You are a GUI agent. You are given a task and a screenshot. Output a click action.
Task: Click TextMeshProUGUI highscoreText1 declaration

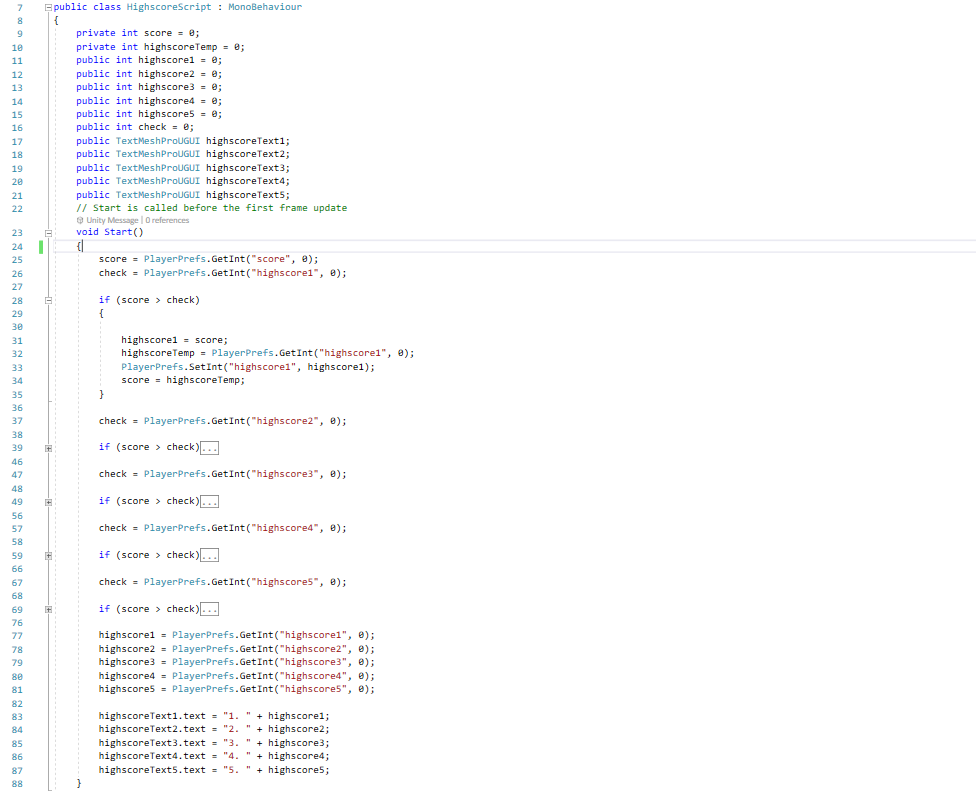(183, 141)
